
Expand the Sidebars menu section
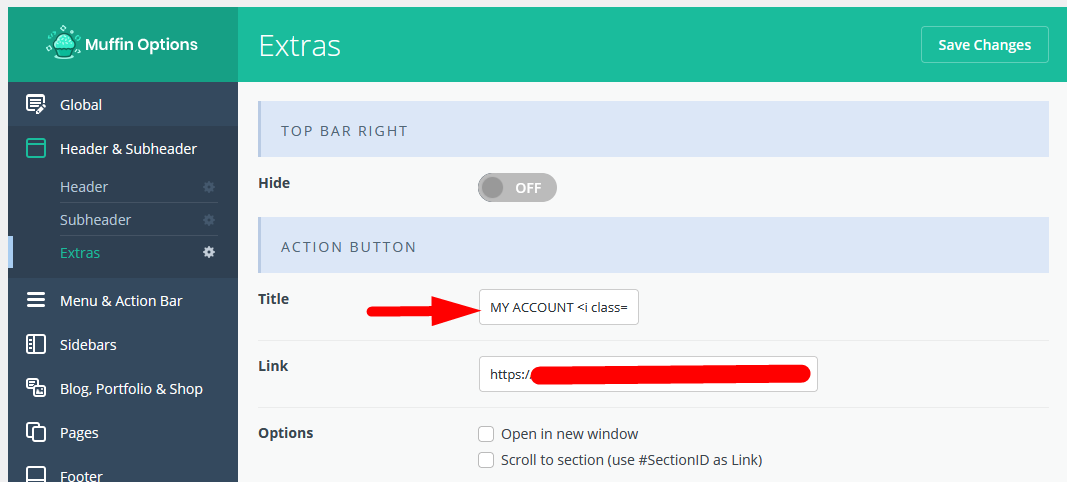123,344
